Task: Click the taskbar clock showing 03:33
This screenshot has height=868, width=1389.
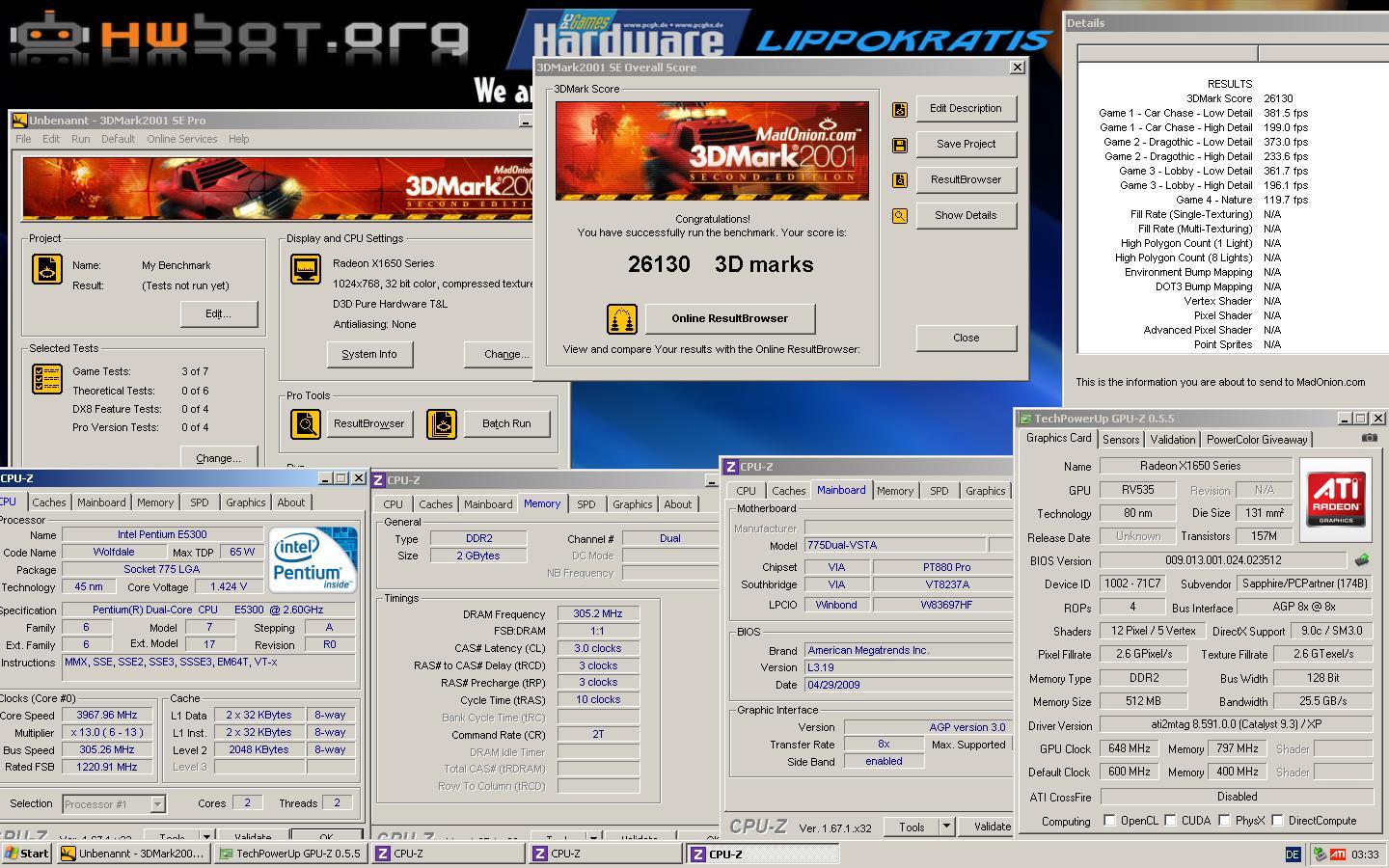Action: click(1365, 854)
